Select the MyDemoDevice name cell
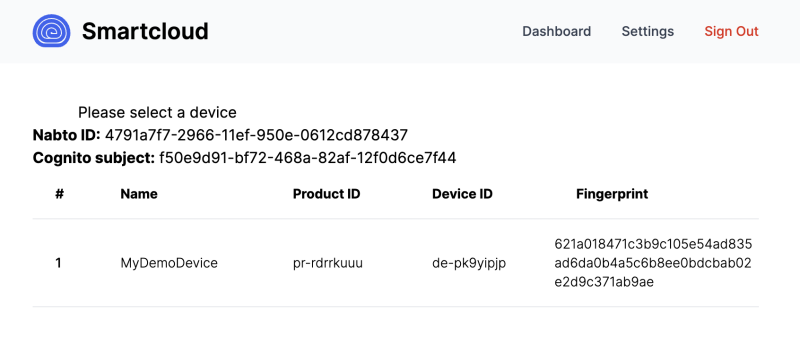The height and width of the screenshot is (363, 800). (x=169, y=263)
